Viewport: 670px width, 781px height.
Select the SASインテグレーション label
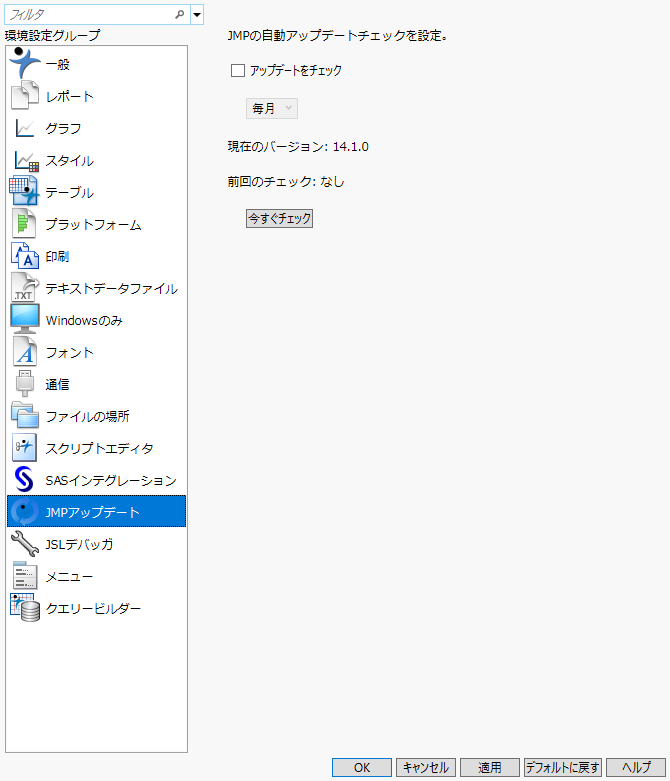click(111, 480)
